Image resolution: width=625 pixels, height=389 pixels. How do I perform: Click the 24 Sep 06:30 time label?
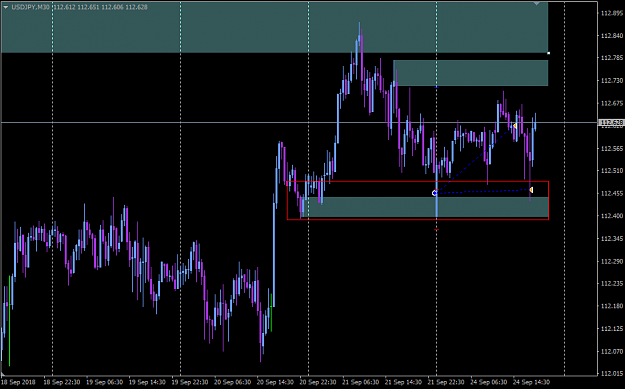pyautogui.click(x=489, y=382)
